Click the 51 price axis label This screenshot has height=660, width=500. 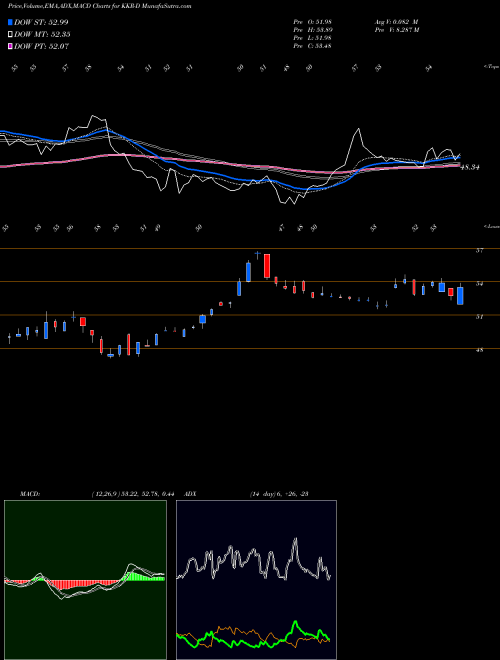pyautogui.click(x=479, y=317)
